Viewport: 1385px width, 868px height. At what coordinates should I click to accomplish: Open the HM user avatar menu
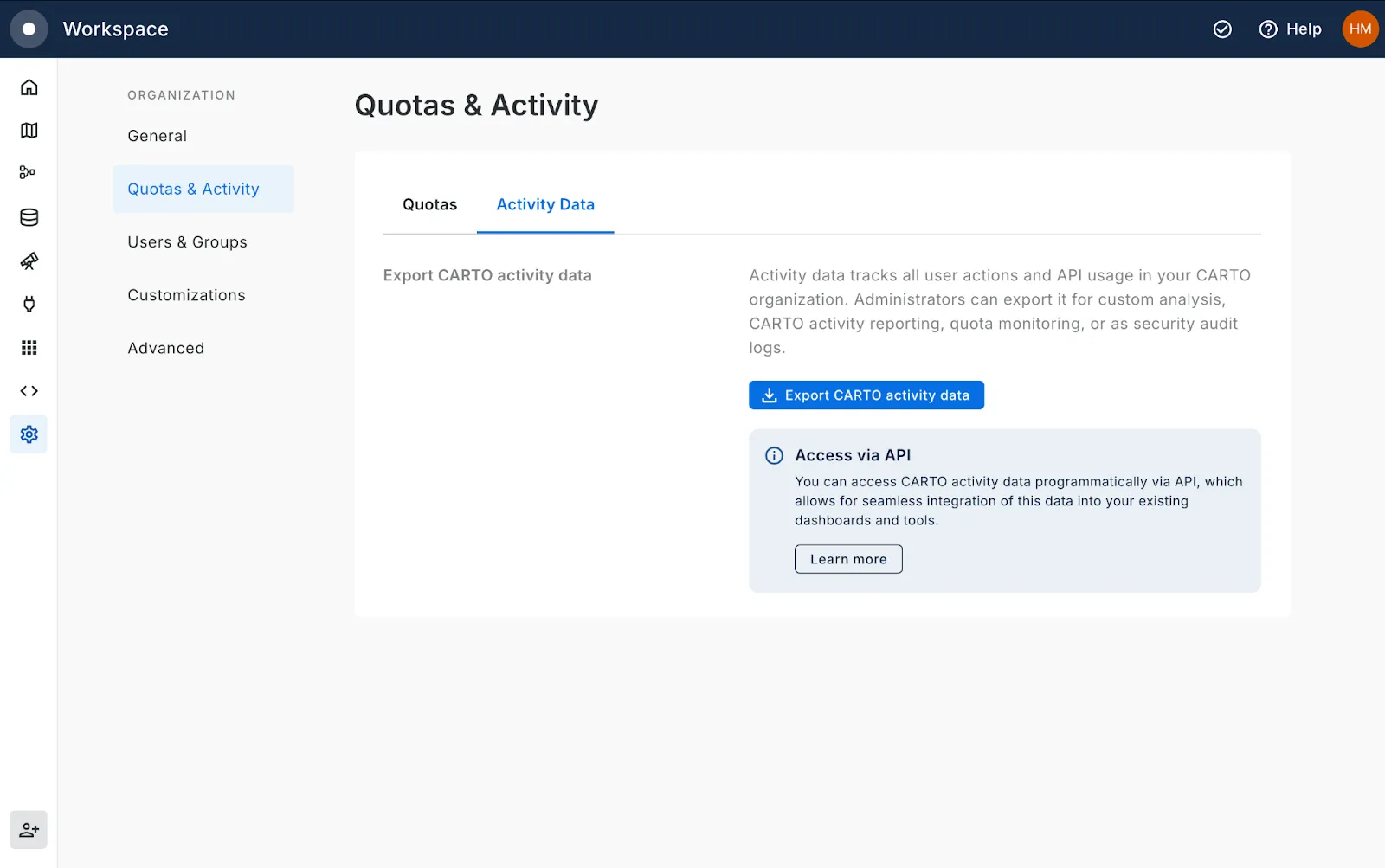coord(1359,29)
